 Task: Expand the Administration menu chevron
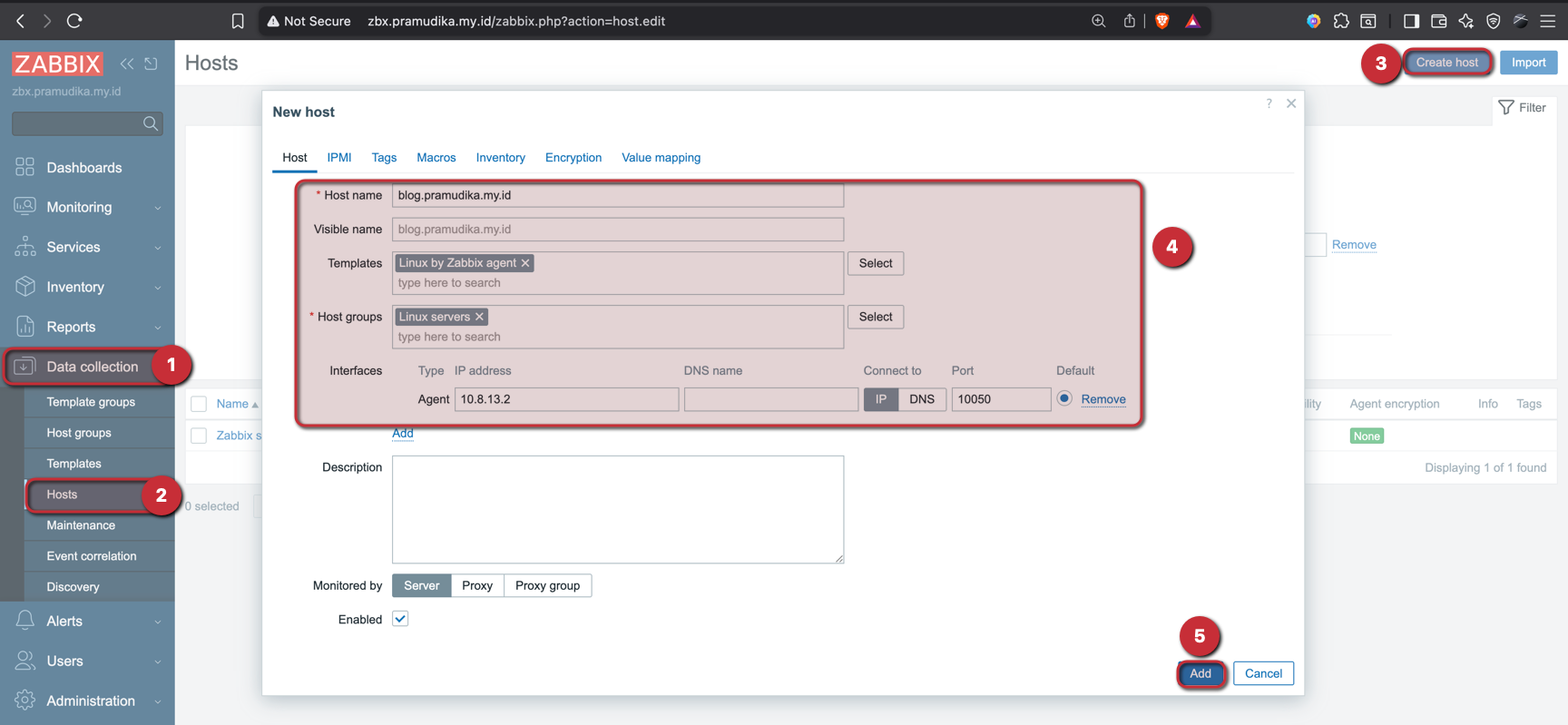(158, 701)
